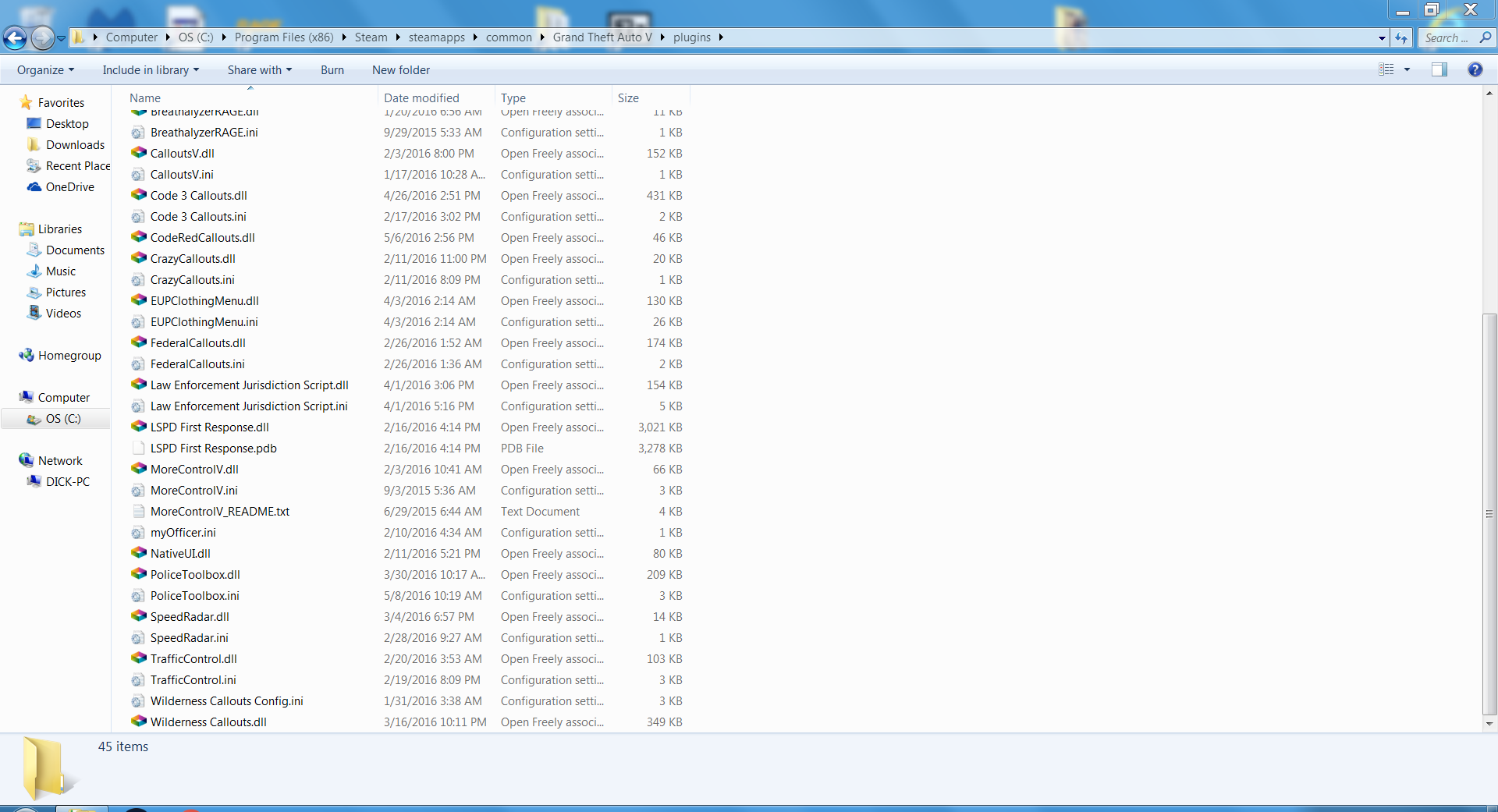Open the Videos library
This screenshot has width=1498, height=812.
[x=63, y=314]
